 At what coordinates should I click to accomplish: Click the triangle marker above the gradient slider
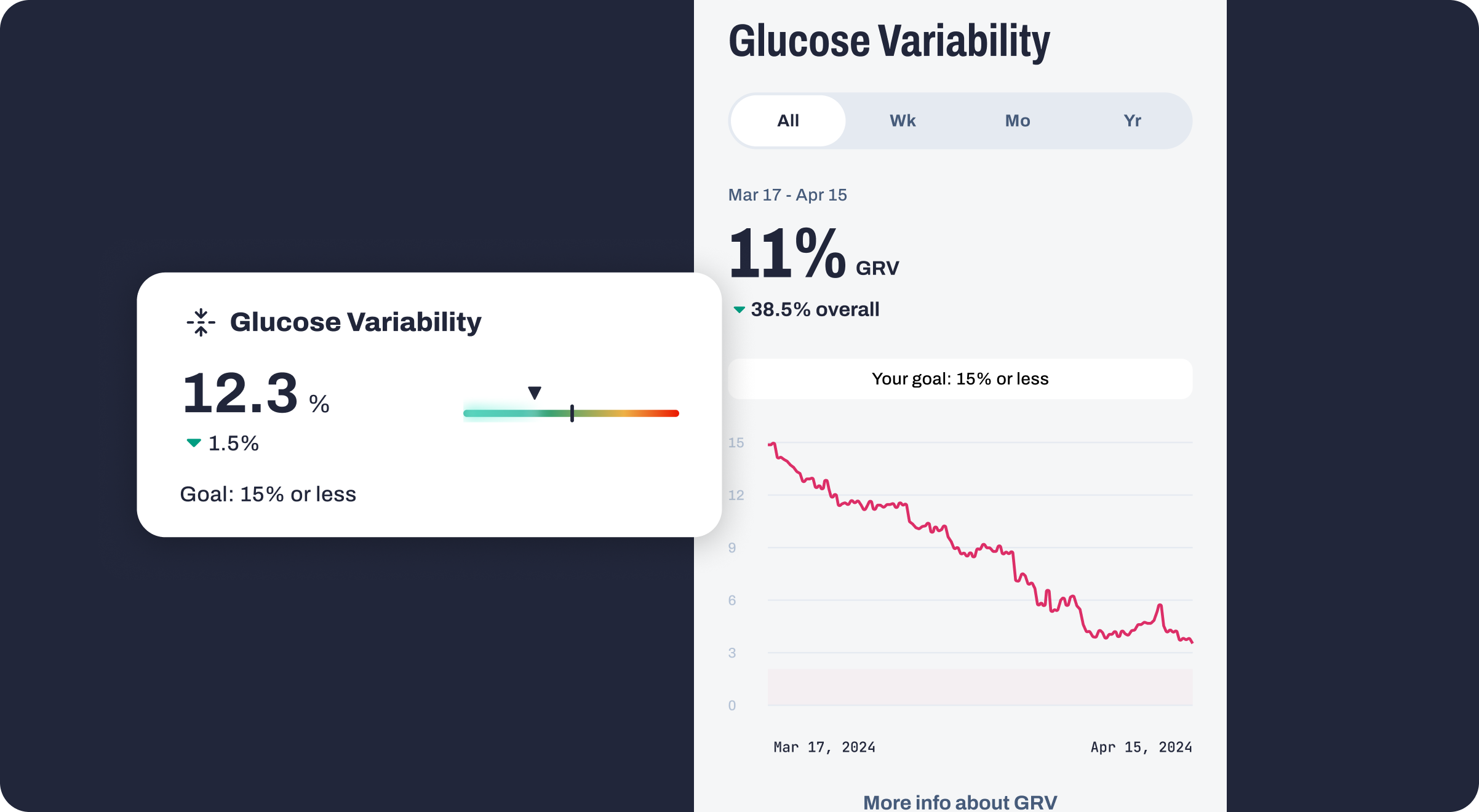click(534, 391)
